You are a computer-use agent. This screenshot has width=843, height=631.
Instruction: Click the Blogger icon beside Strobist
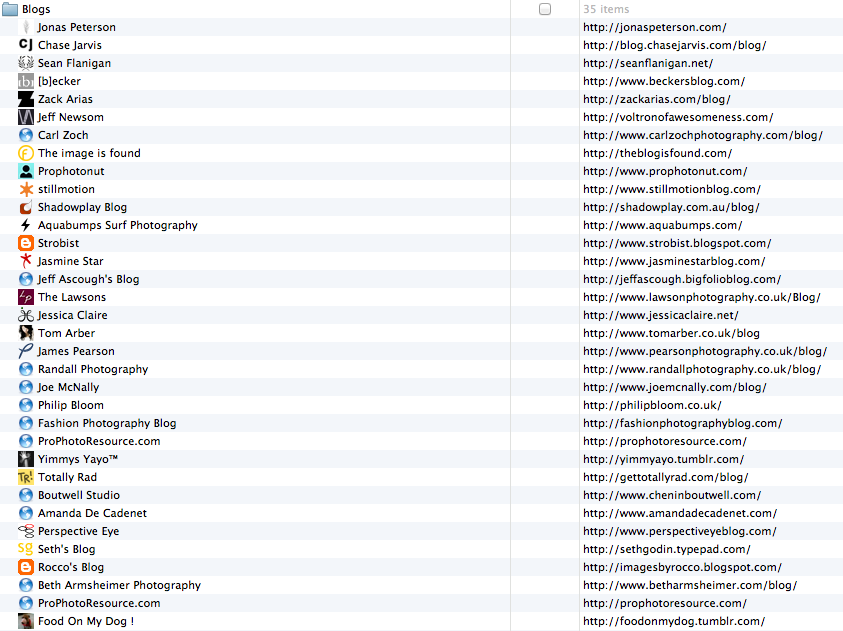click(x=26, y=243)
